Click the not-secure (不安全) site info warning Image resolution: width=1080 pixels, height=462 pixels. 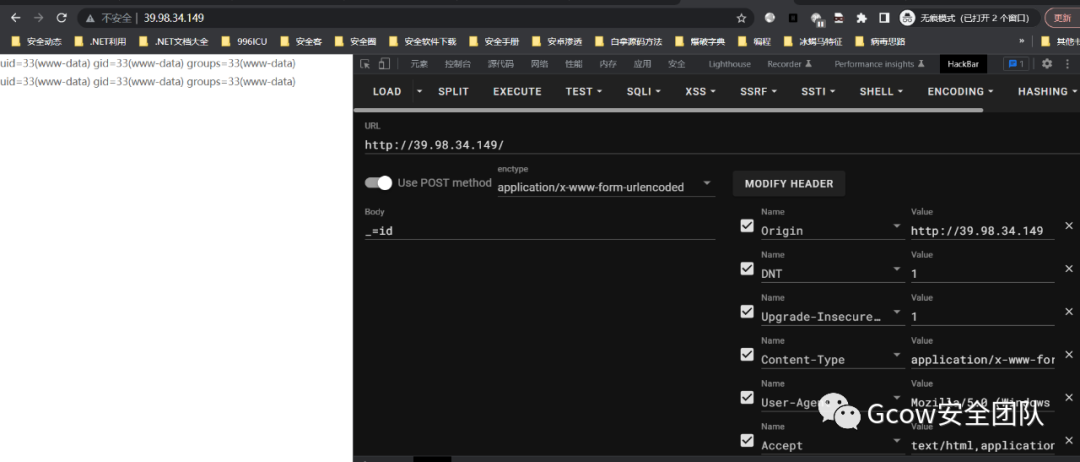pyautogui.click(x=108, y=18)
